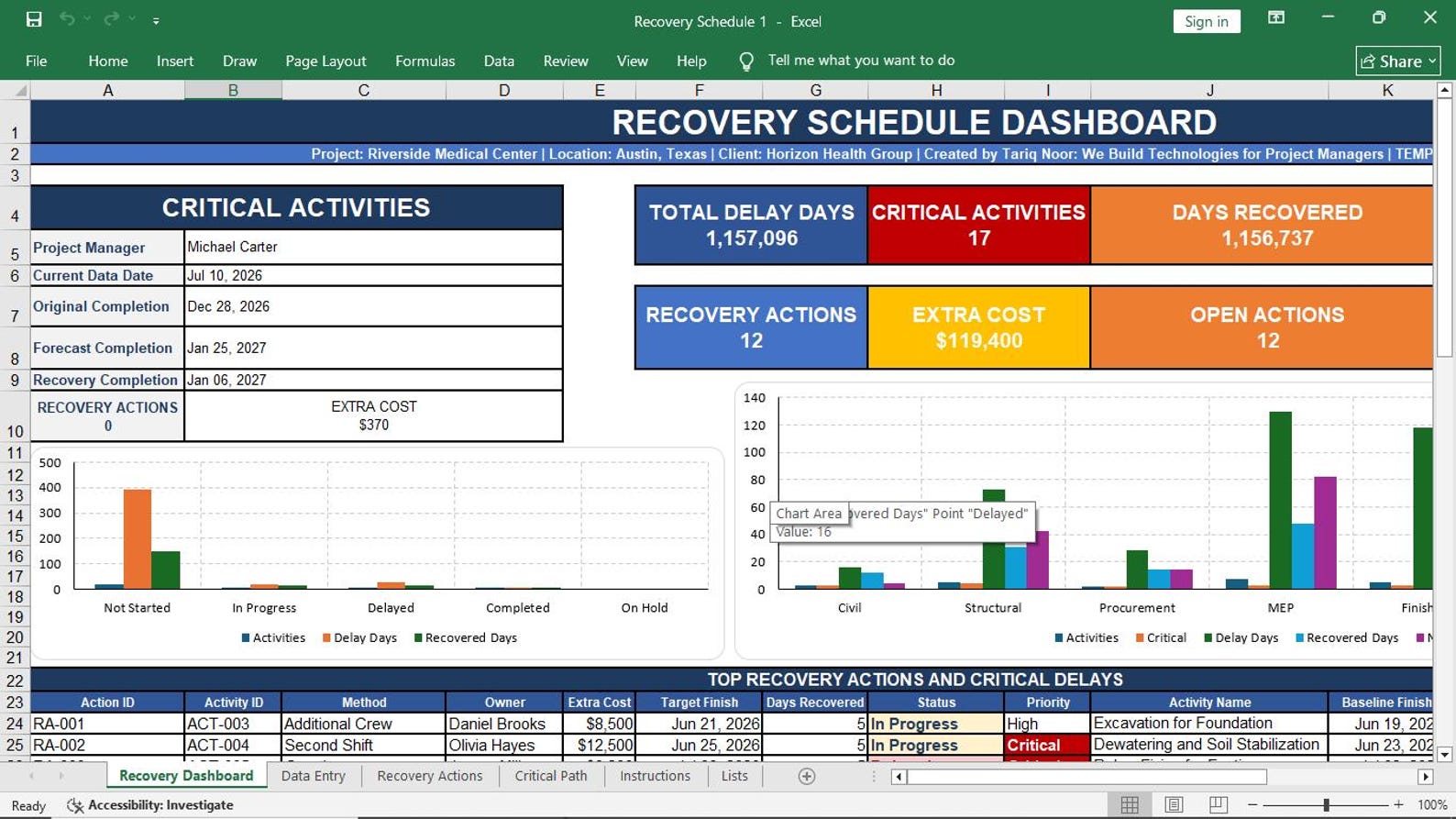
Task: Switch to Page Break Preview icon
Action: (1218, 804)
